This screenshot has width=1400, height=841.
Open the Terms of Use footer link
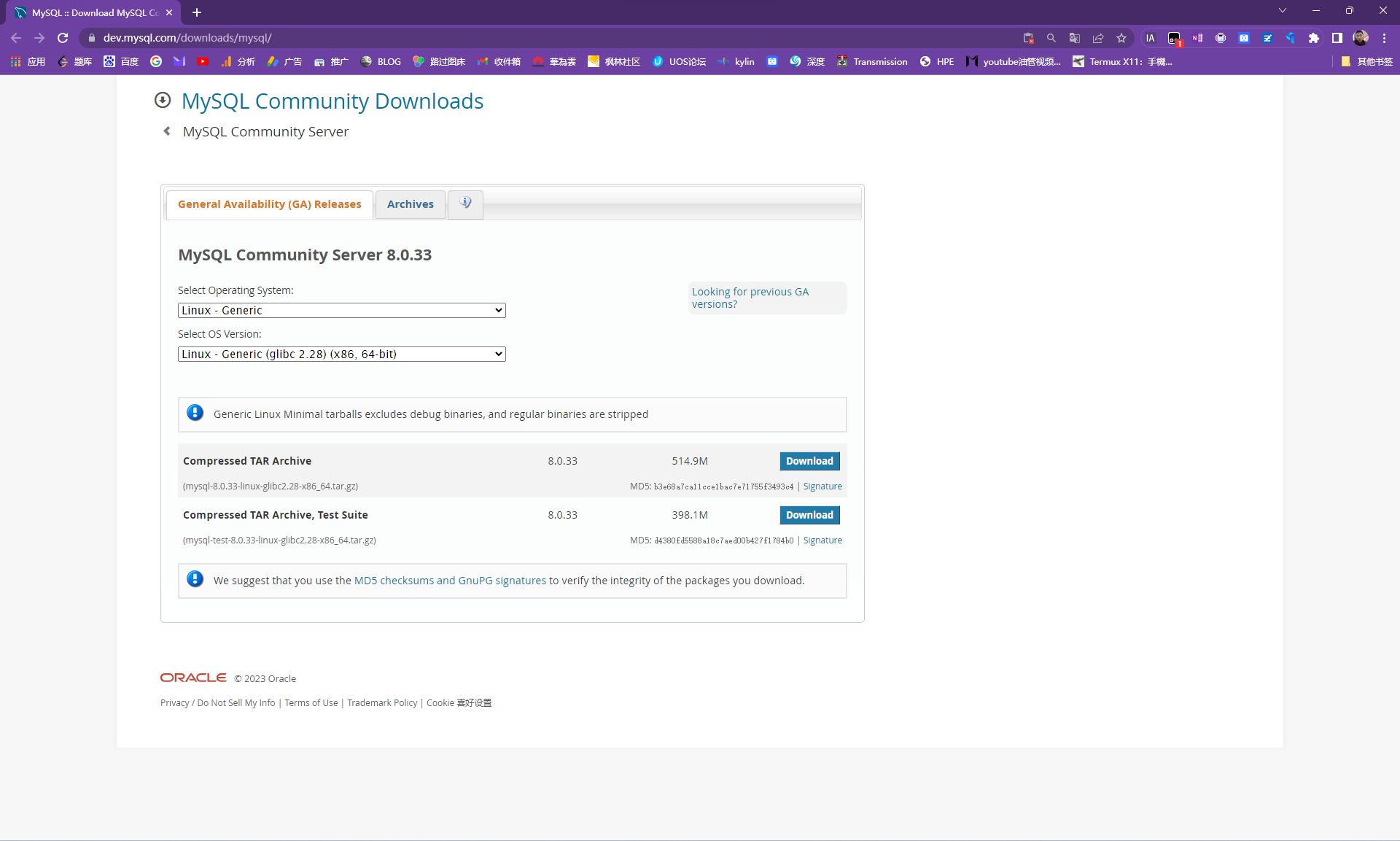(x=311, y=703)
